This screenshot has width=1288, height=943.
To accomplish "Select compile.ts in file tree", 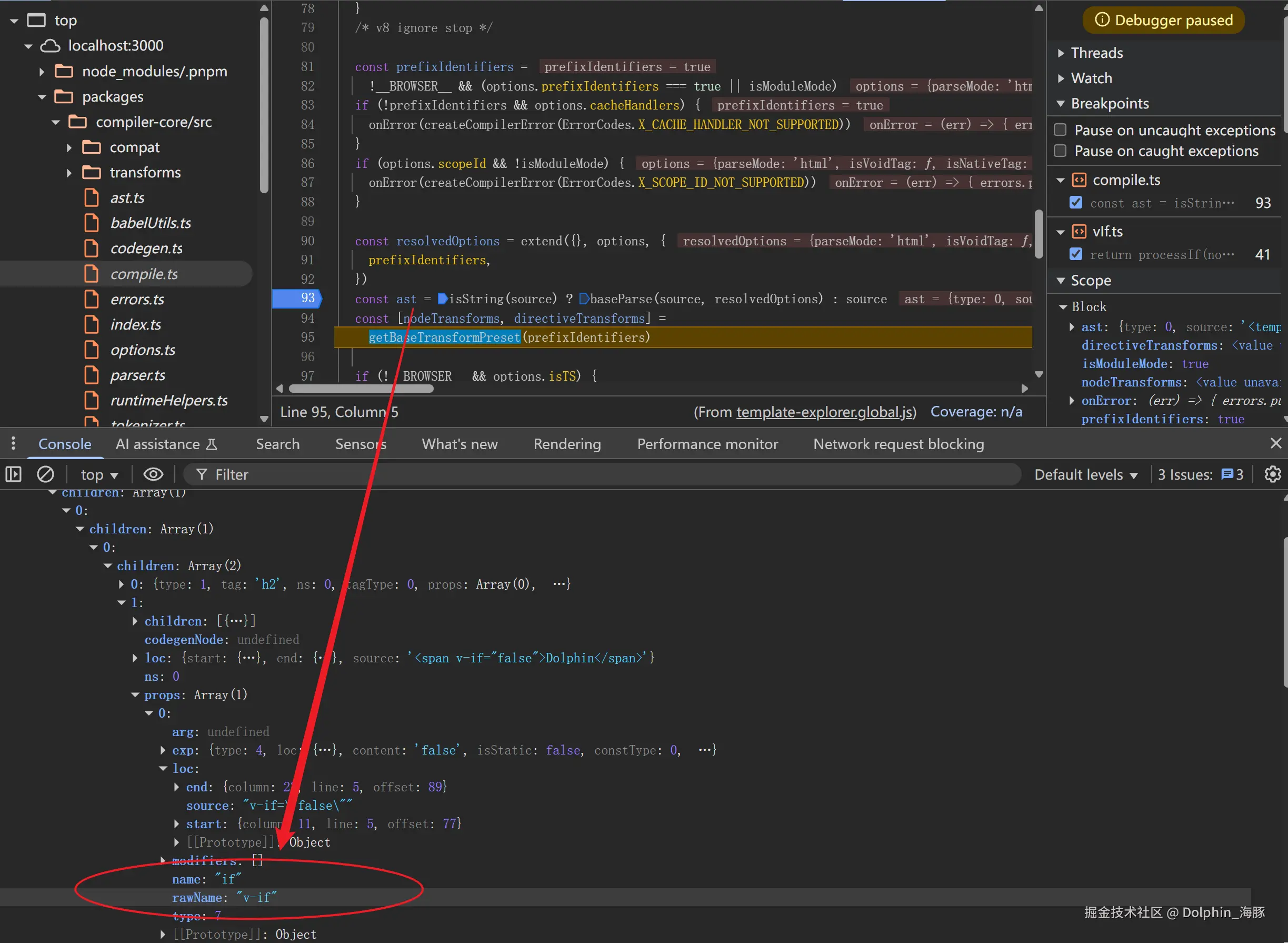I will (144, 274).
